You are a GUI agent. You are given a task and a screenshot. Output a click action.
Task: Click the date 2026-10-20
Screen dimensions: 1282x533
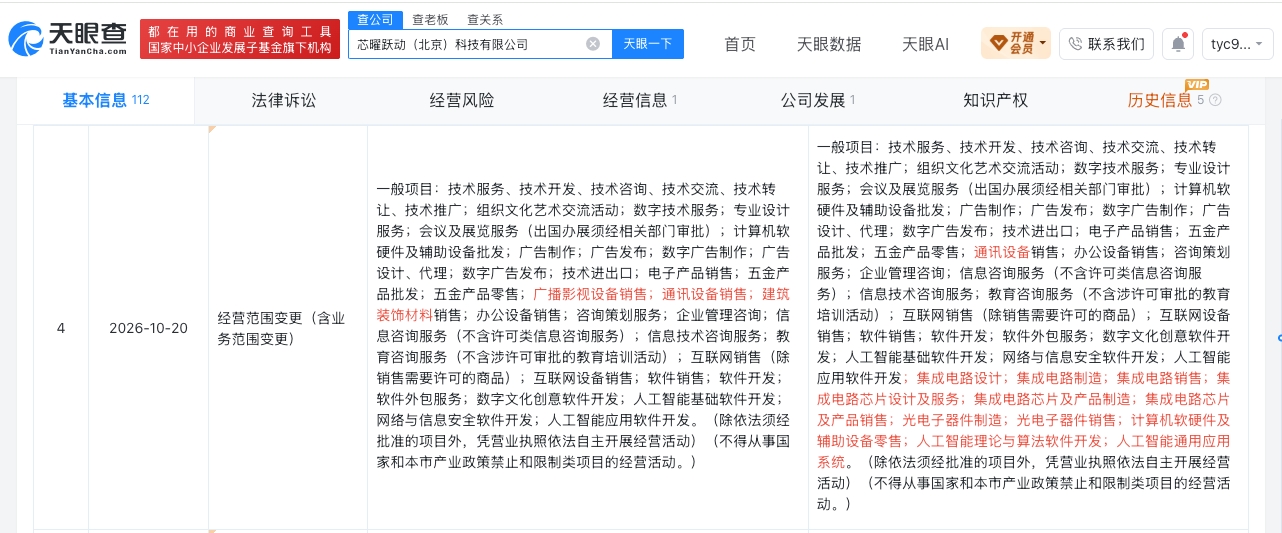(x=148, y=327)
